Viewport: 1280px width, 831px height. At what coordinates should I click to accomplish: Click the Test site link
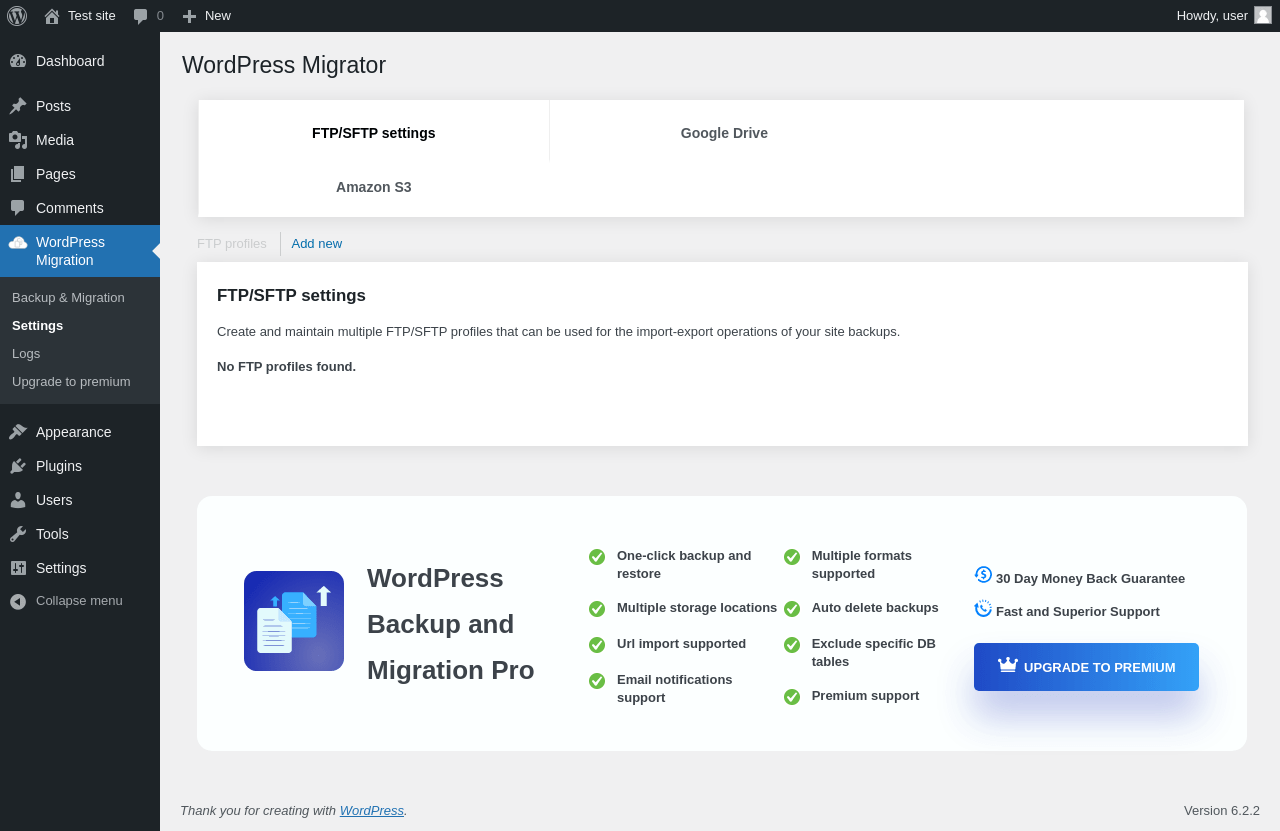(x=92, y=16)
